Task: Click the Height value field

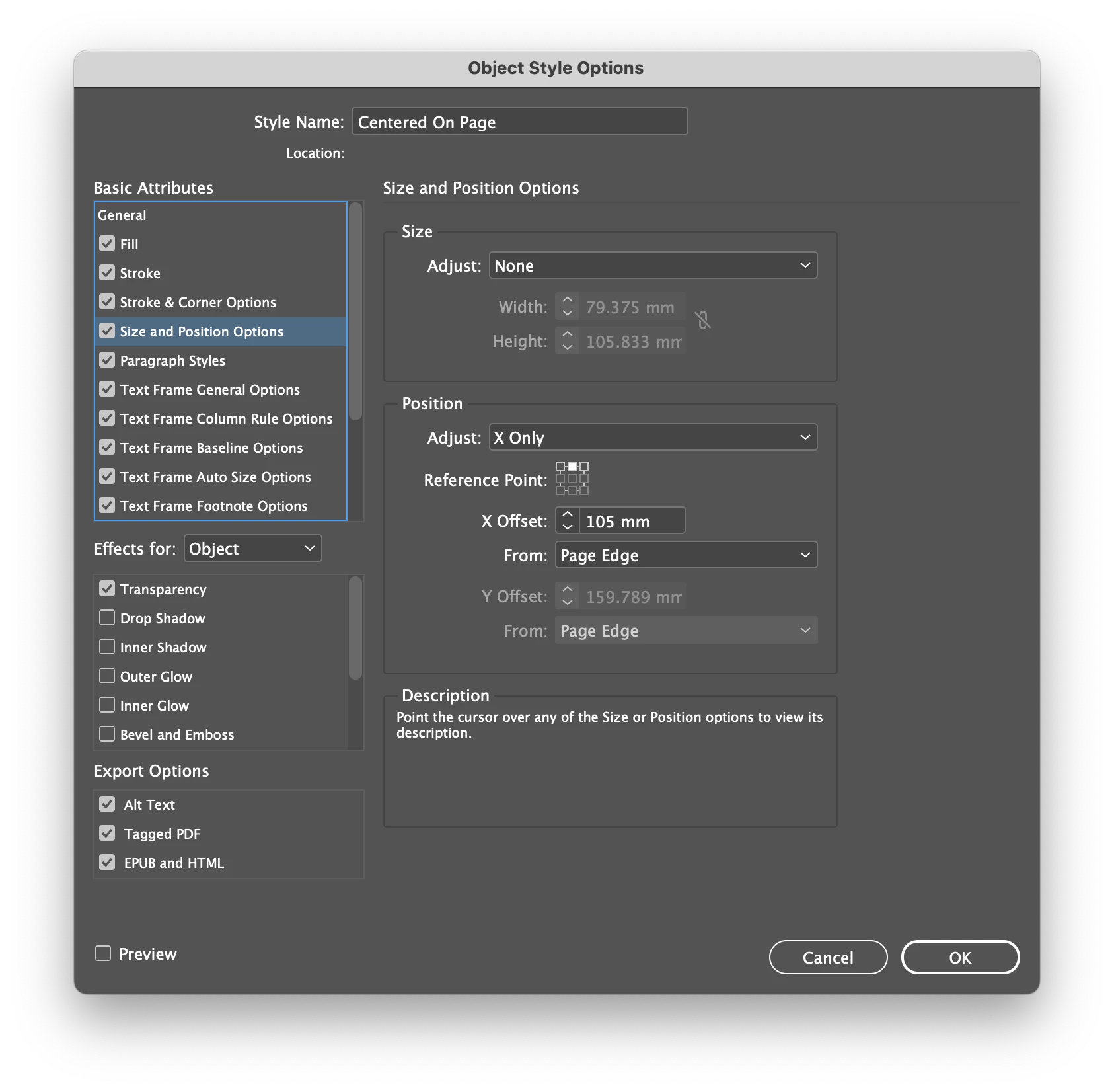Action: click(x=632, y=341)
